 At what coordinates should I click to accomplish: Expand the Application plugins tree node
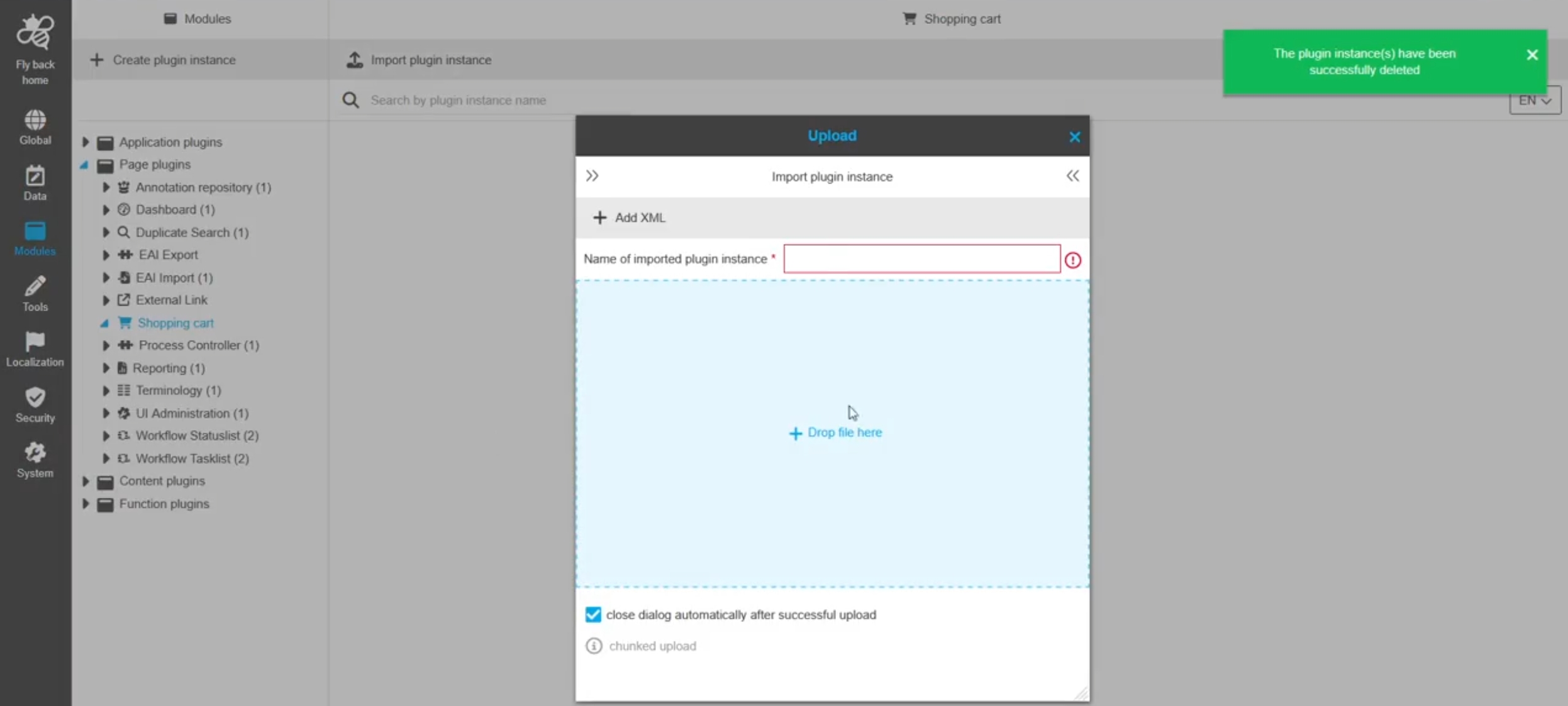(86, 142)
